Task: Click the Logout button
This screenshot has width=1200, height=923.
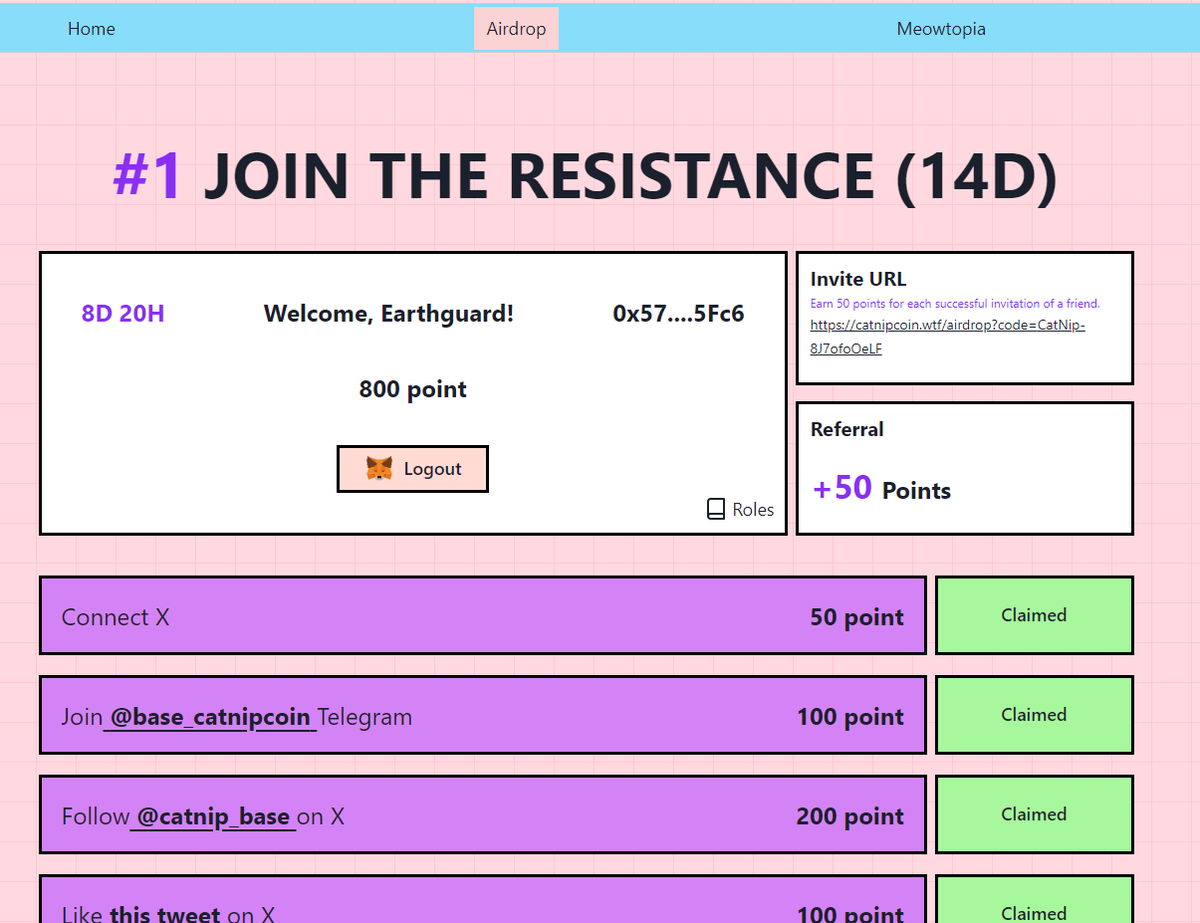Action: tap(412, 469)
